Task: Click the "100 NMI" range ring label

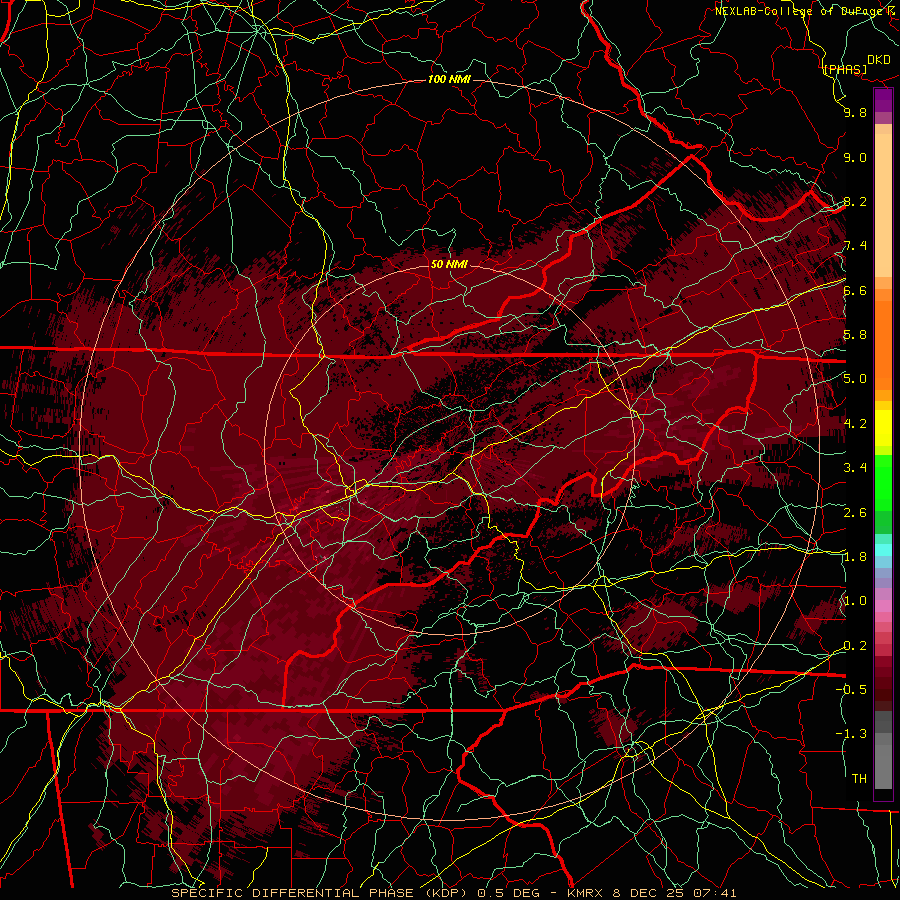Action: (x=449, y=79)
